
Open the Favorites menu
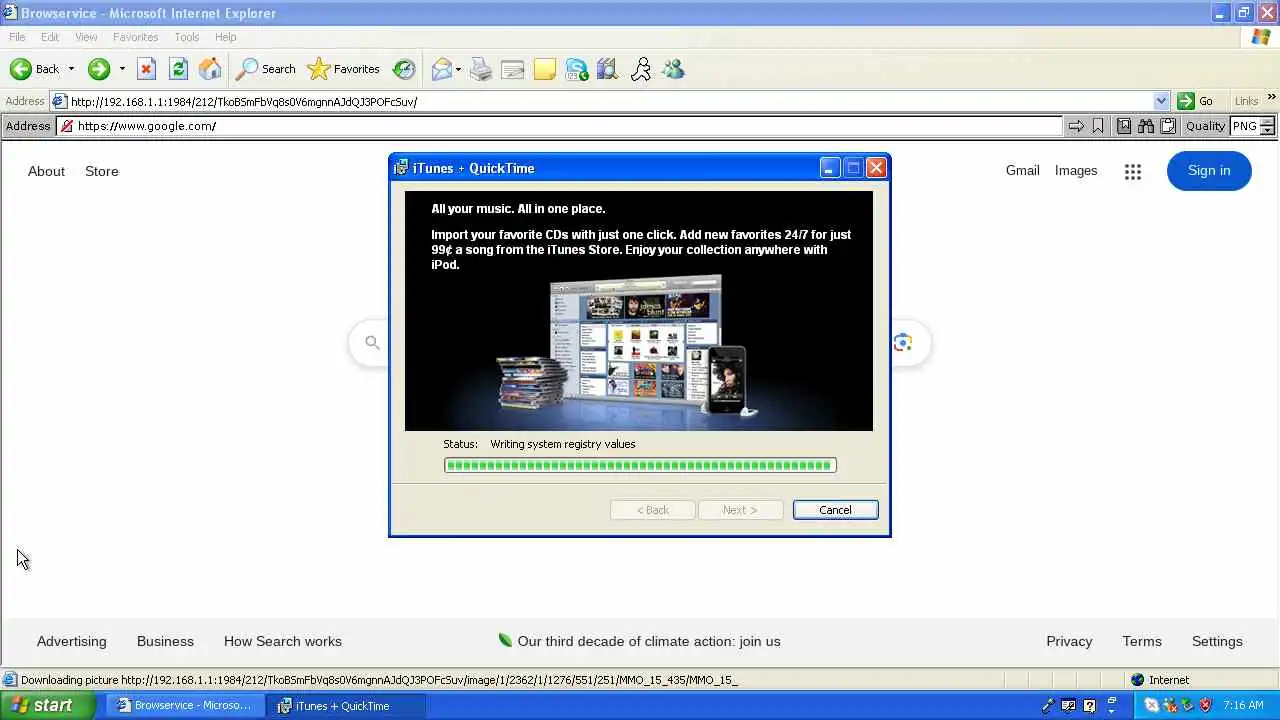coord(136,37)
